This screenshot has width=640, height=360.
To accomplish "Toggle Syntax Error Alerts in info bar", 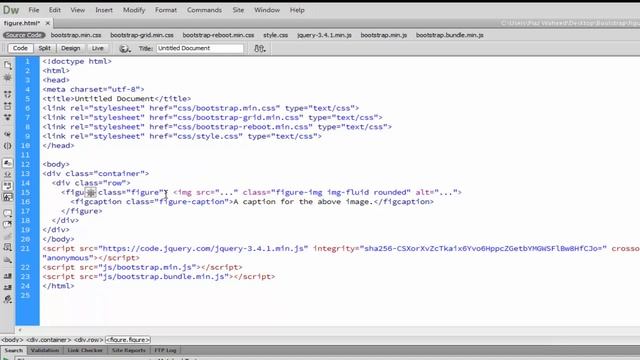I will tap(7, 197).
